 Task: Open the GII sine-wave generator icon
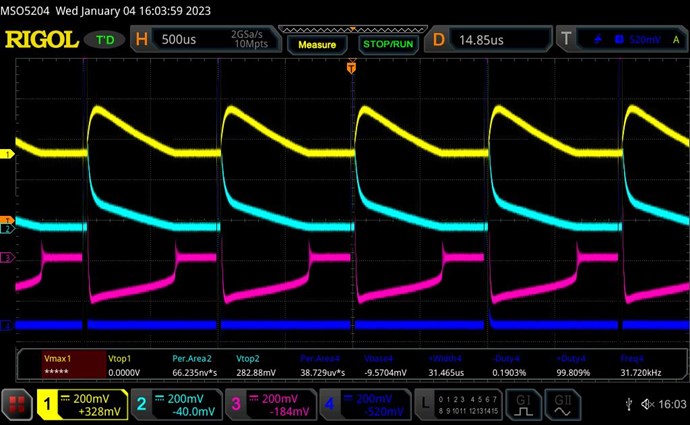[562, 405]
